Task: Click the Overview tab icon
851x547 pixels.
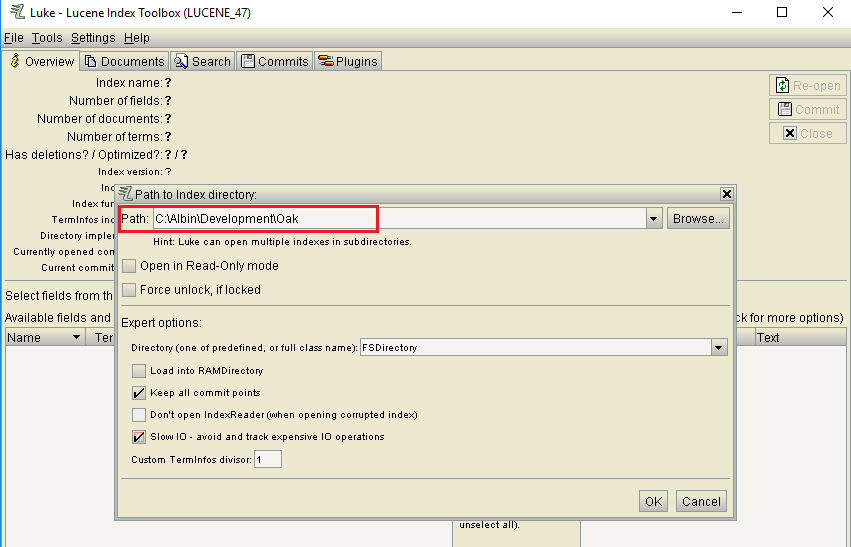Action: [x=15, y=61]
